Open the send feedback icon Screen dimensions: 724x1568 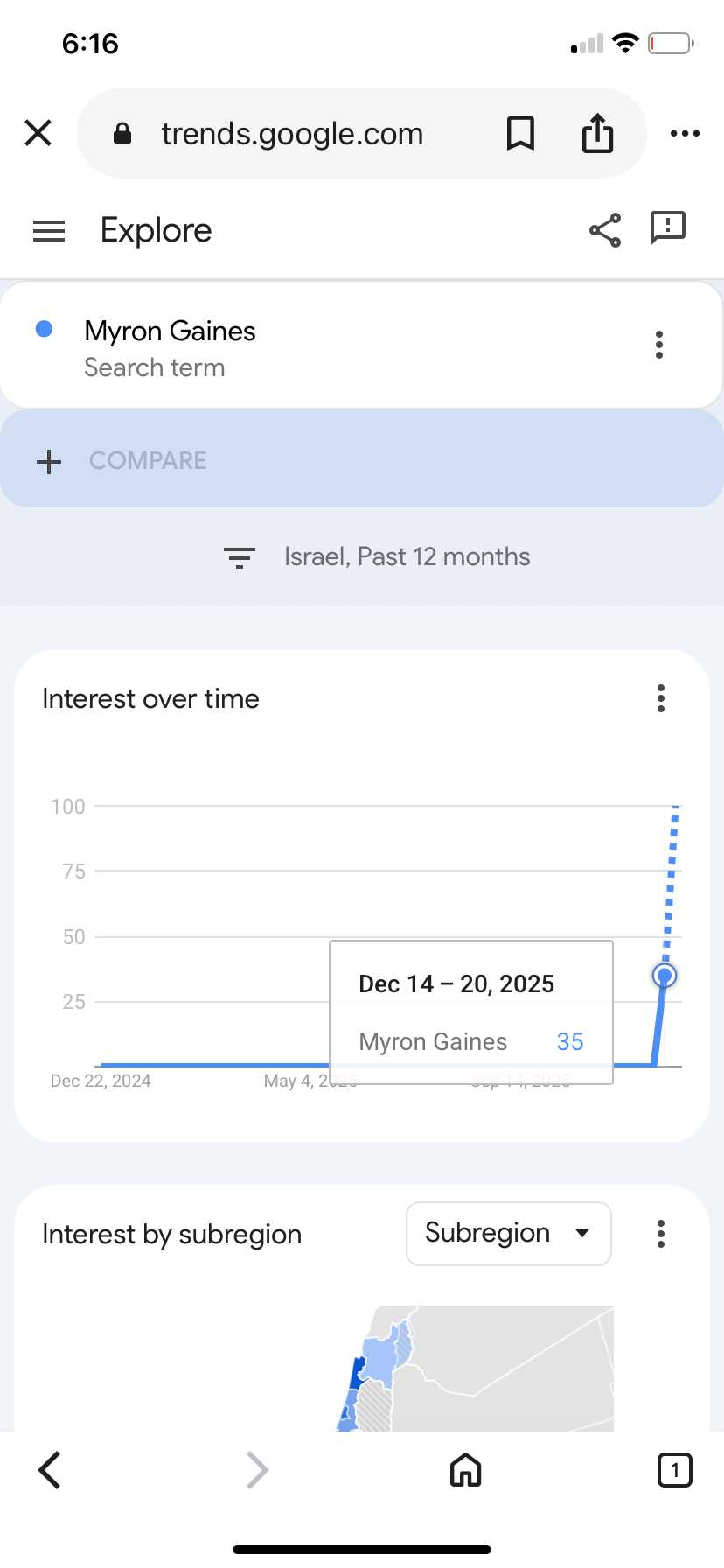click(668, 228)
